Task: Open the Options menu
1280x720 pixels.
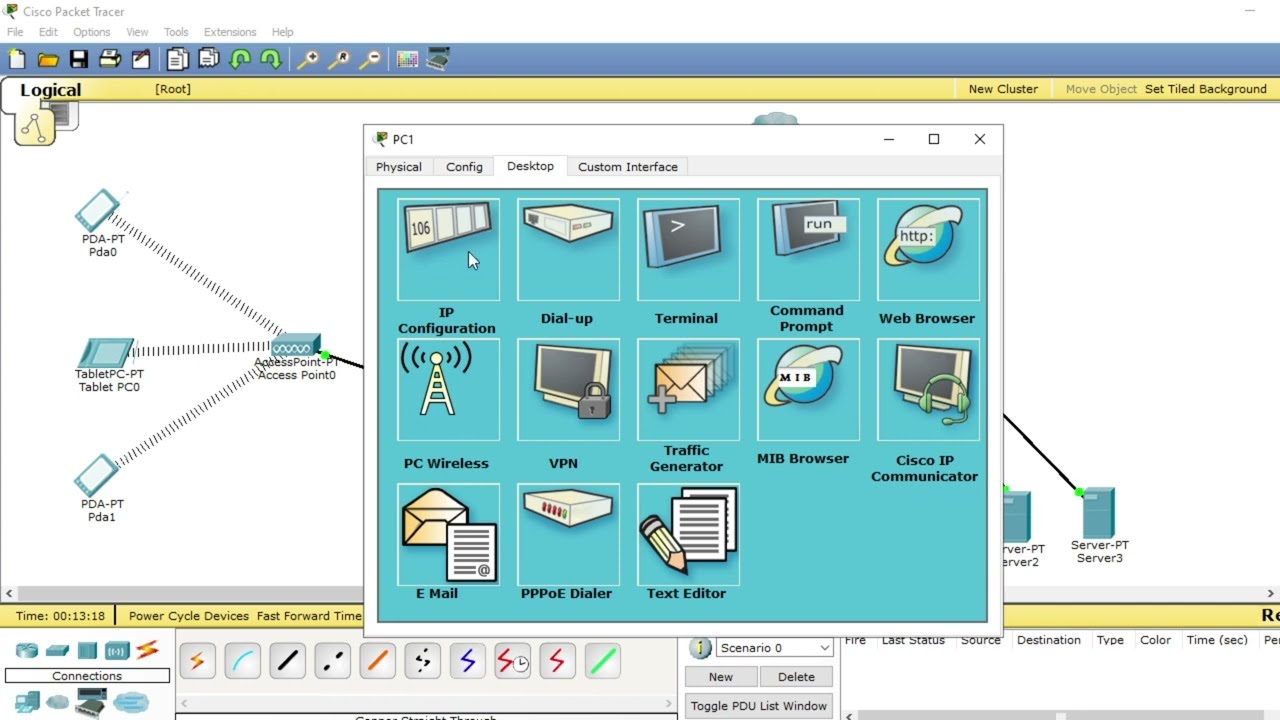Action: [x=92, y=32]
